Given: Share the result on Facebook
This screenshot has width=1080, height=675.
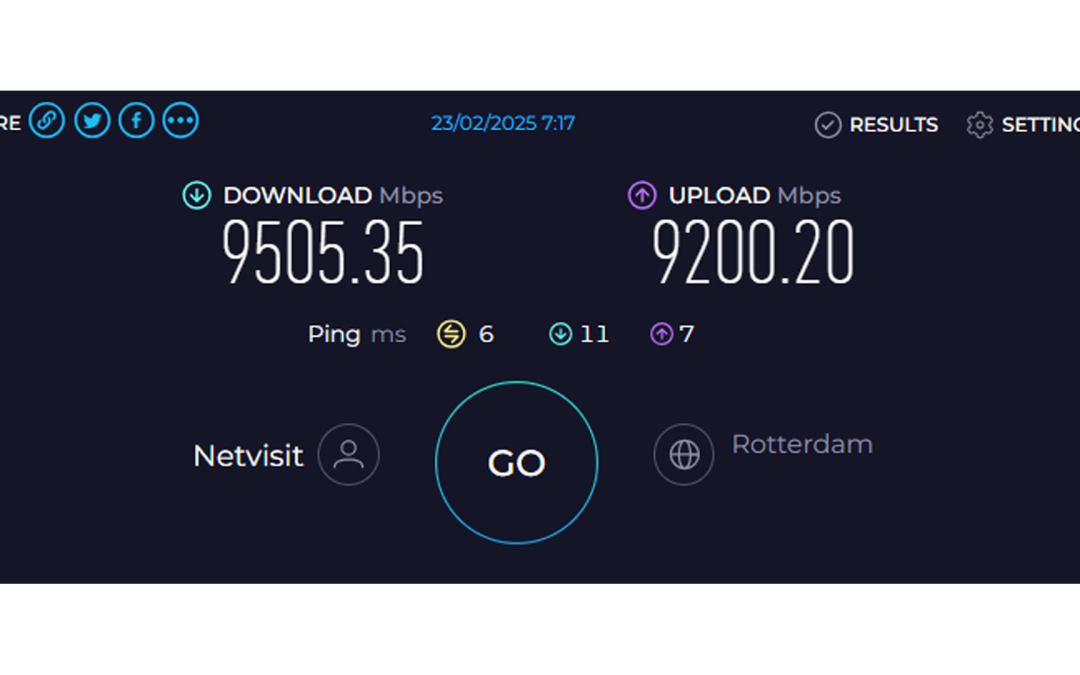Looking at the screenshot, I should click(136, 121).
